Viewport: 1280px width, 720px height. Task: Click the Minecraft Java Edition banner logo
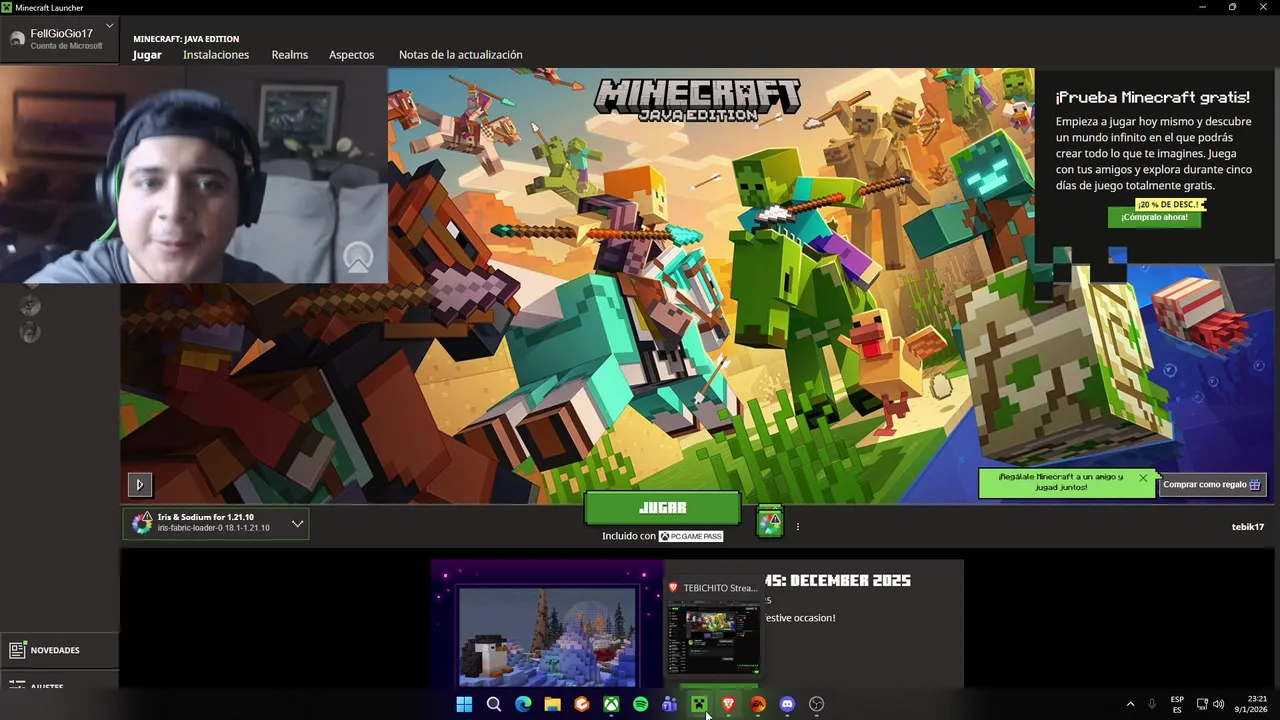coord(697,100)
